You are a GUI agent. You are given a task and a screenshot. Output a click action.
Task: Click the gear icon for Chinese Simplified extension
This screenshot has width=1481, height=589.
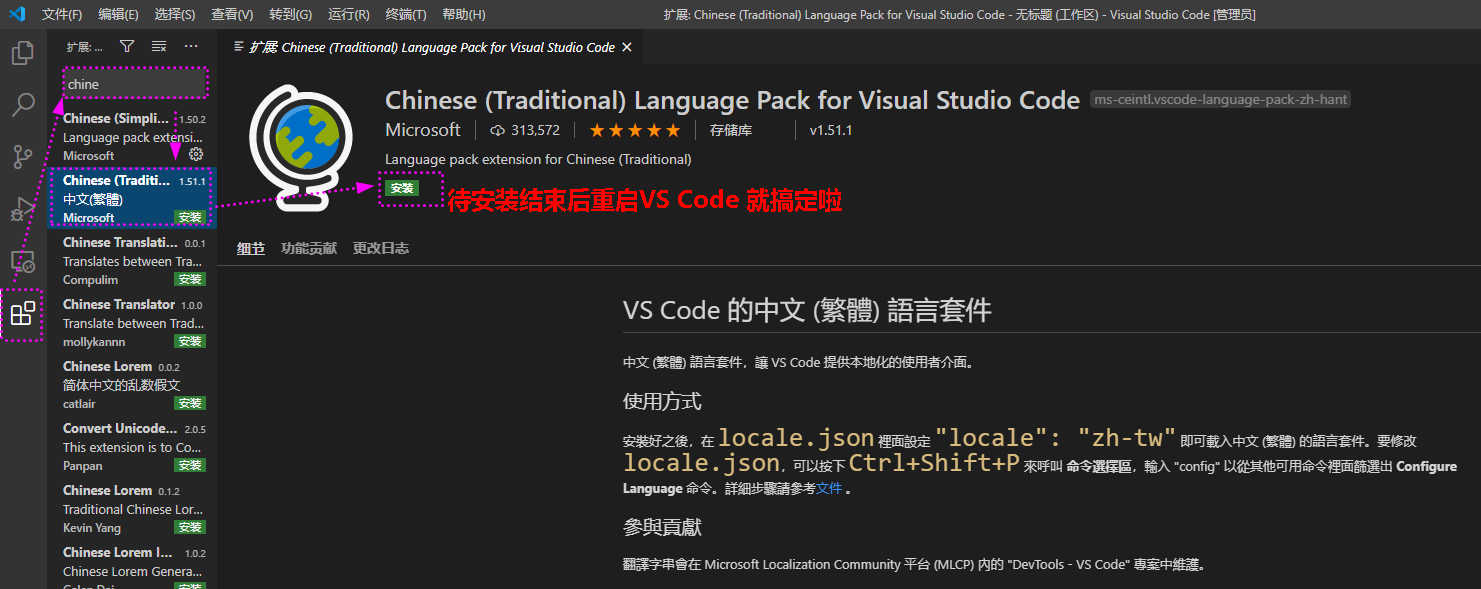click(196, 154)
